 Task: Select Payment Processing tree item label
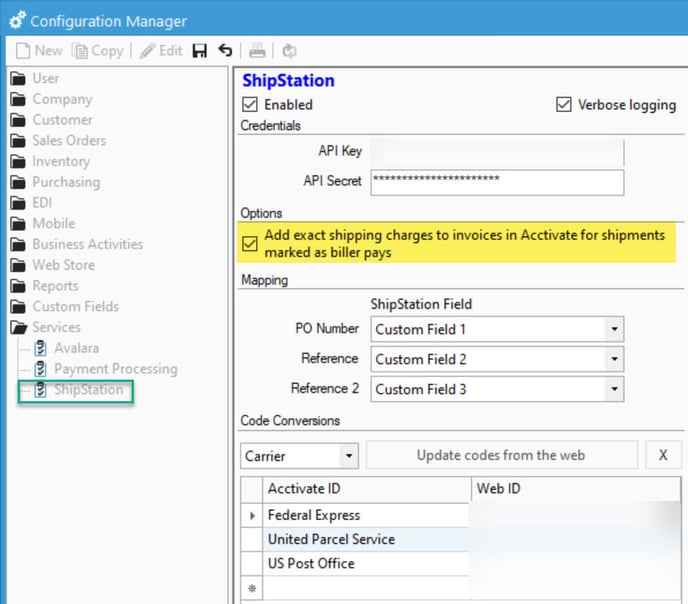pyautogui.click(x=116, y=369)
